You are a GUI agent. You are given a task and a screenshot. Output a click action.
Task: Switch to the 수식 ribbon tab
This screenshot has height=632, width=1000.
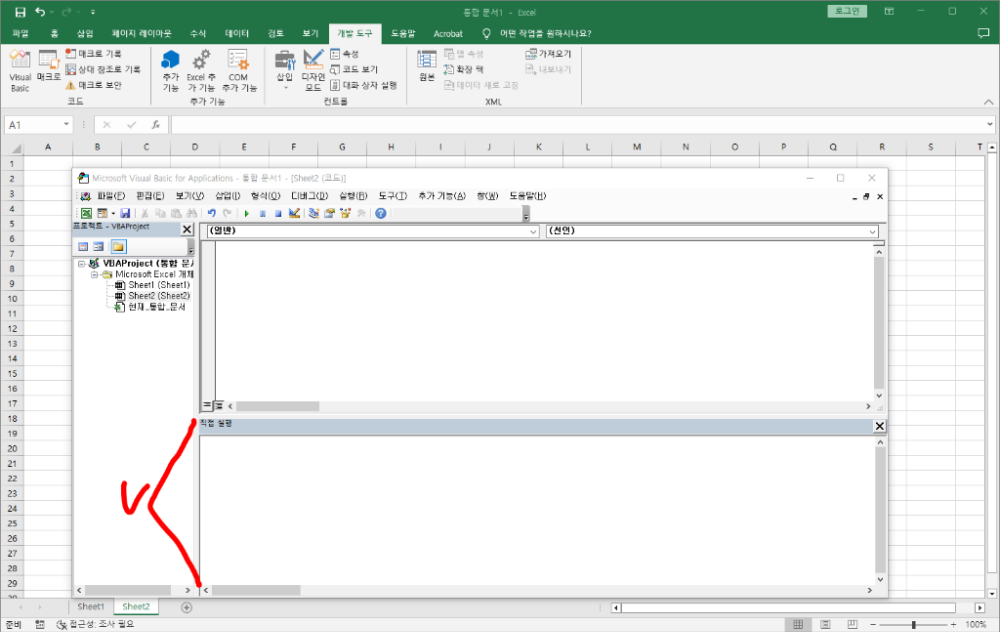coord(198,33)
